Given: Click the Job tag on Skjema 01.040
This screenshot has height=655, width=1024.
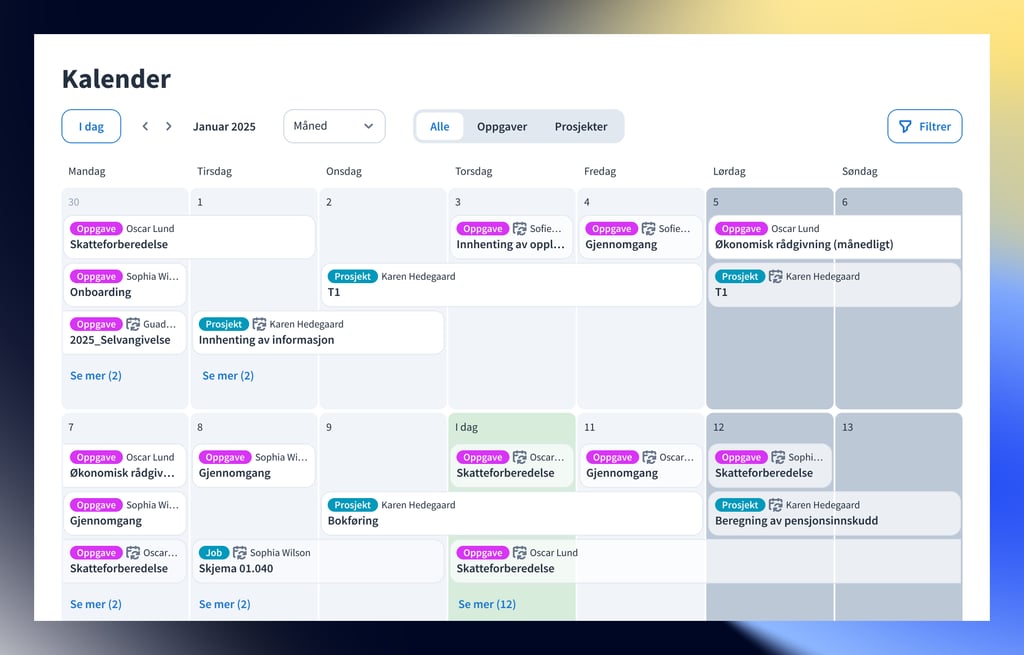Looking at the screenshot, I should pos(213,552).
